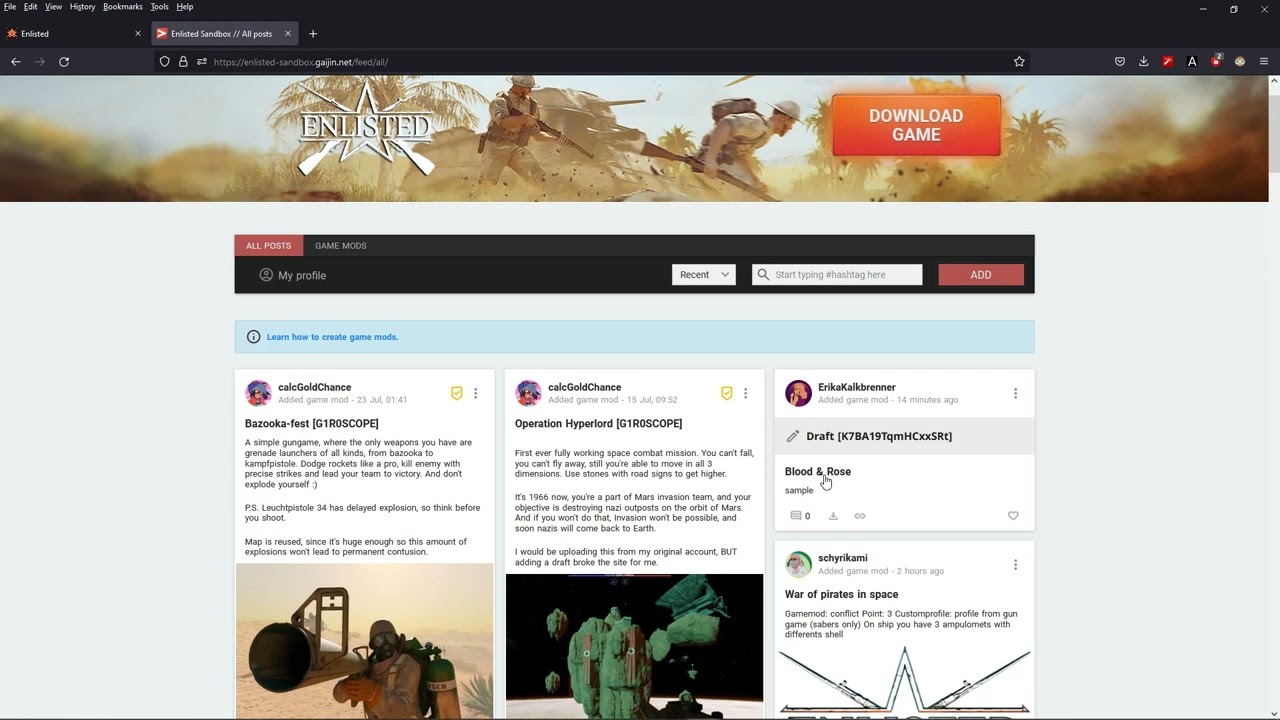Open the Pocket save icon
This screenshot has width=1280, height=720.
coord(1120,62)
